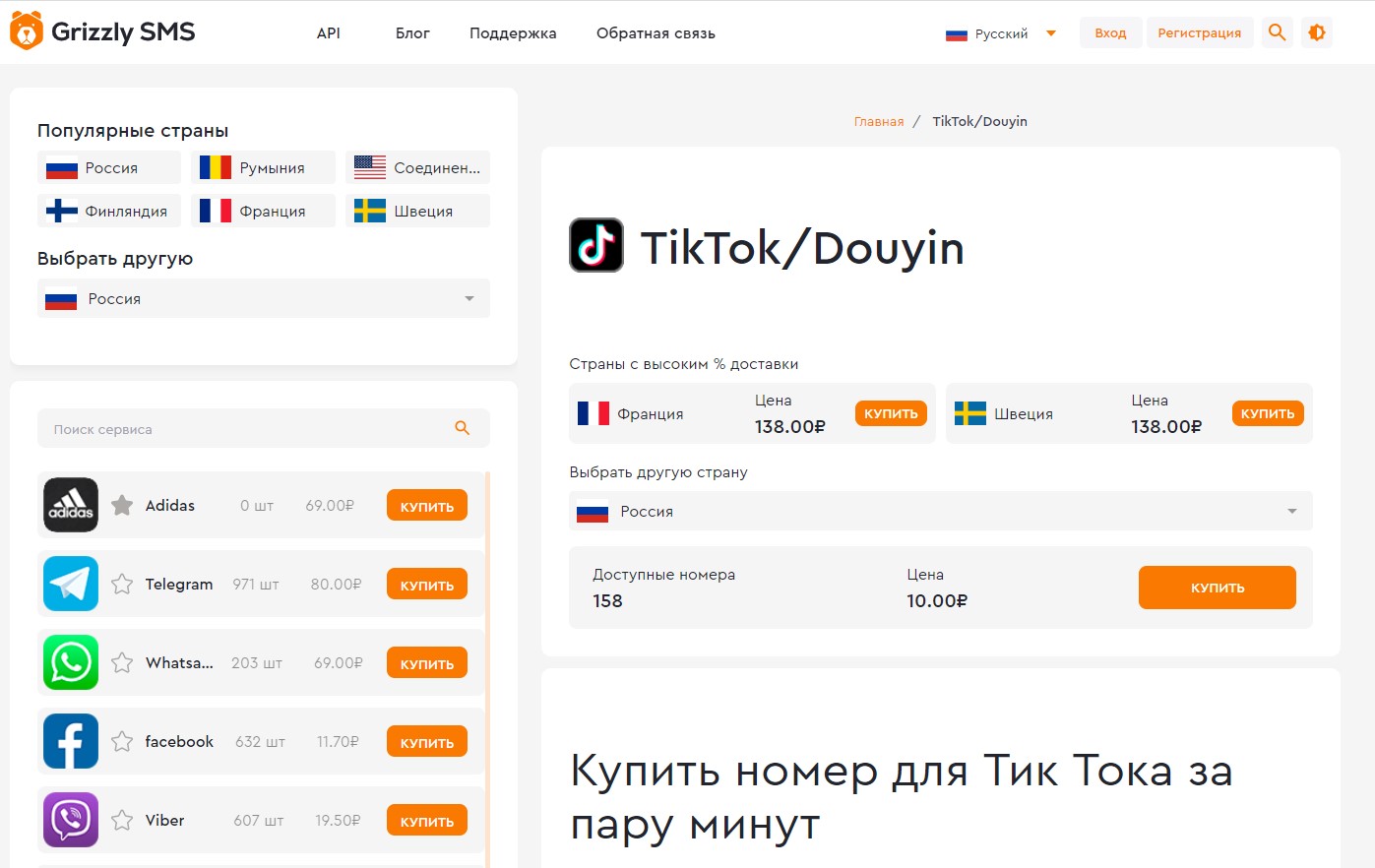Toggle the favorite star for Viber
Viewport: 1375px width, 868px height.
point(122,820)
